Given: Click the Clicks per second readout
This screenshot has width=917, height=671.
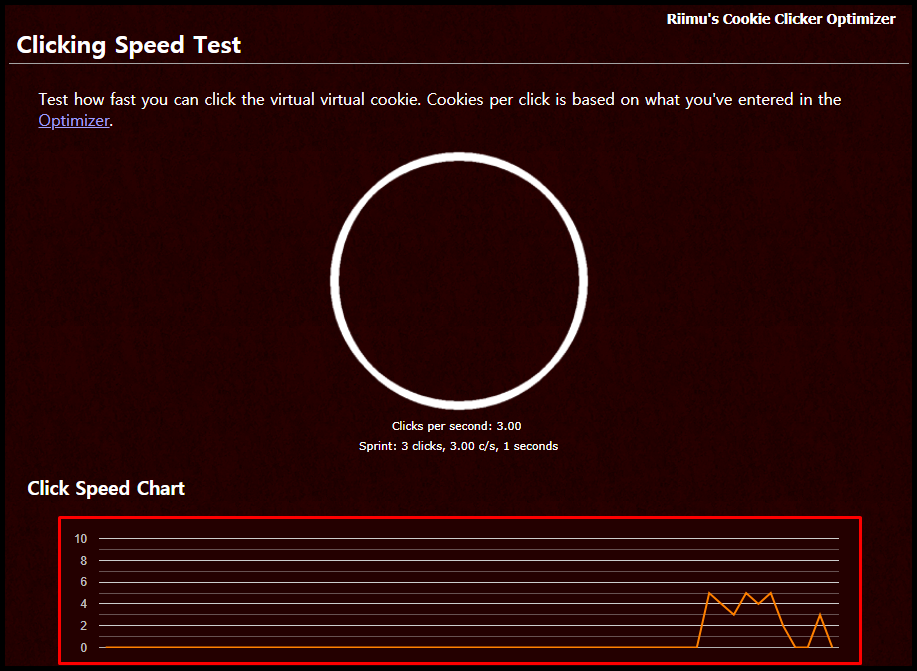Looking at the screenshot, I should tap(458, 425).
